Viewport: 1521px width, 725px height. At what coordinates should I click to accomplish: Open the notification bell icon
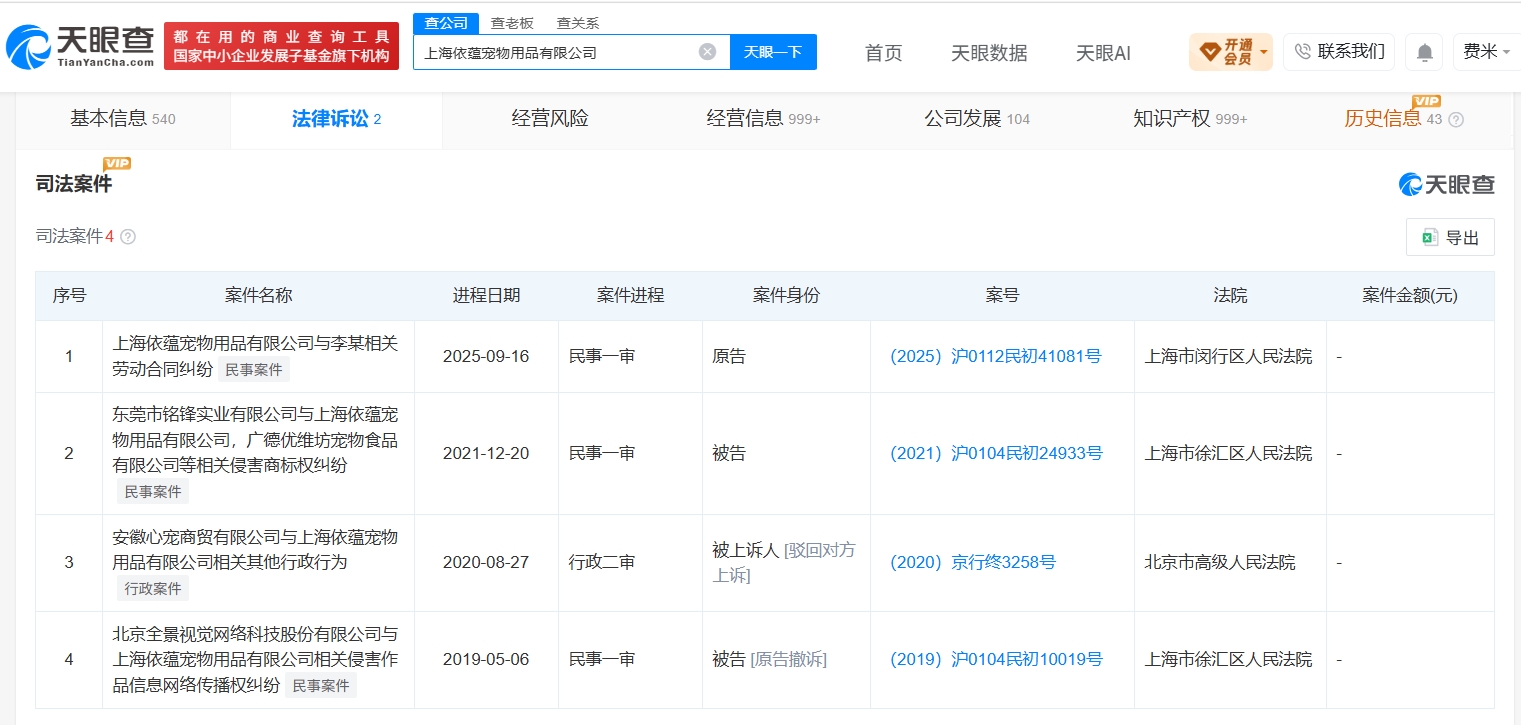[1424, 52]
